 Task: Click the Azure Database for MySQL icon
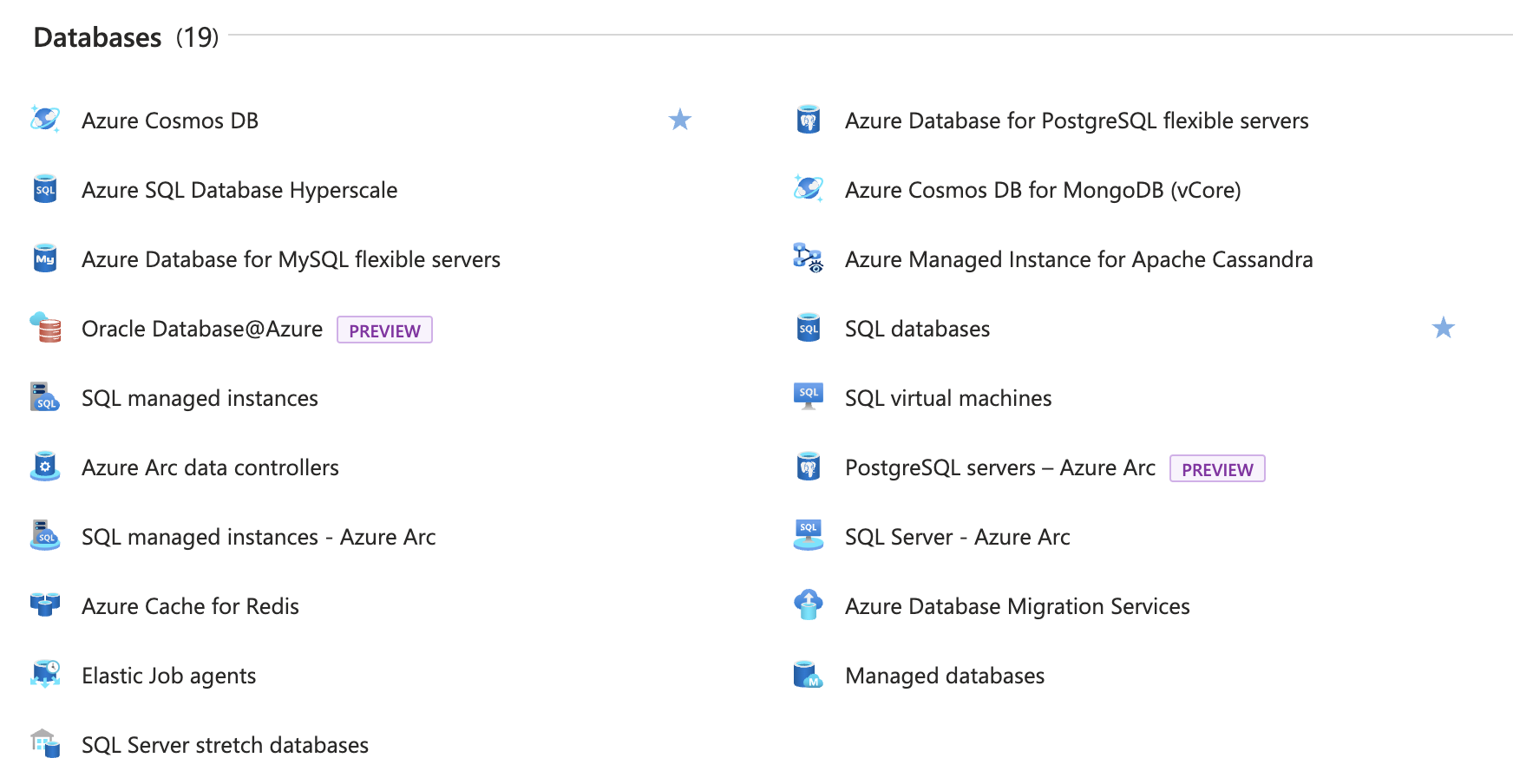tap(45, 258)
